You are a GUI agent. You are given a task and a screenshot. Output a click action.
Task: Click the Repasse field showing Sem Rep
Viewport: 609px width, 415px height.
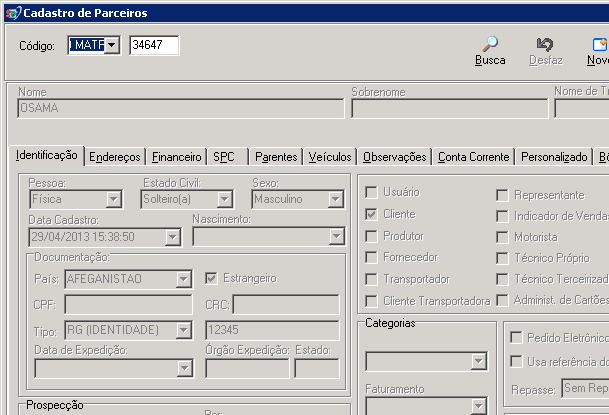coord(585,389)
